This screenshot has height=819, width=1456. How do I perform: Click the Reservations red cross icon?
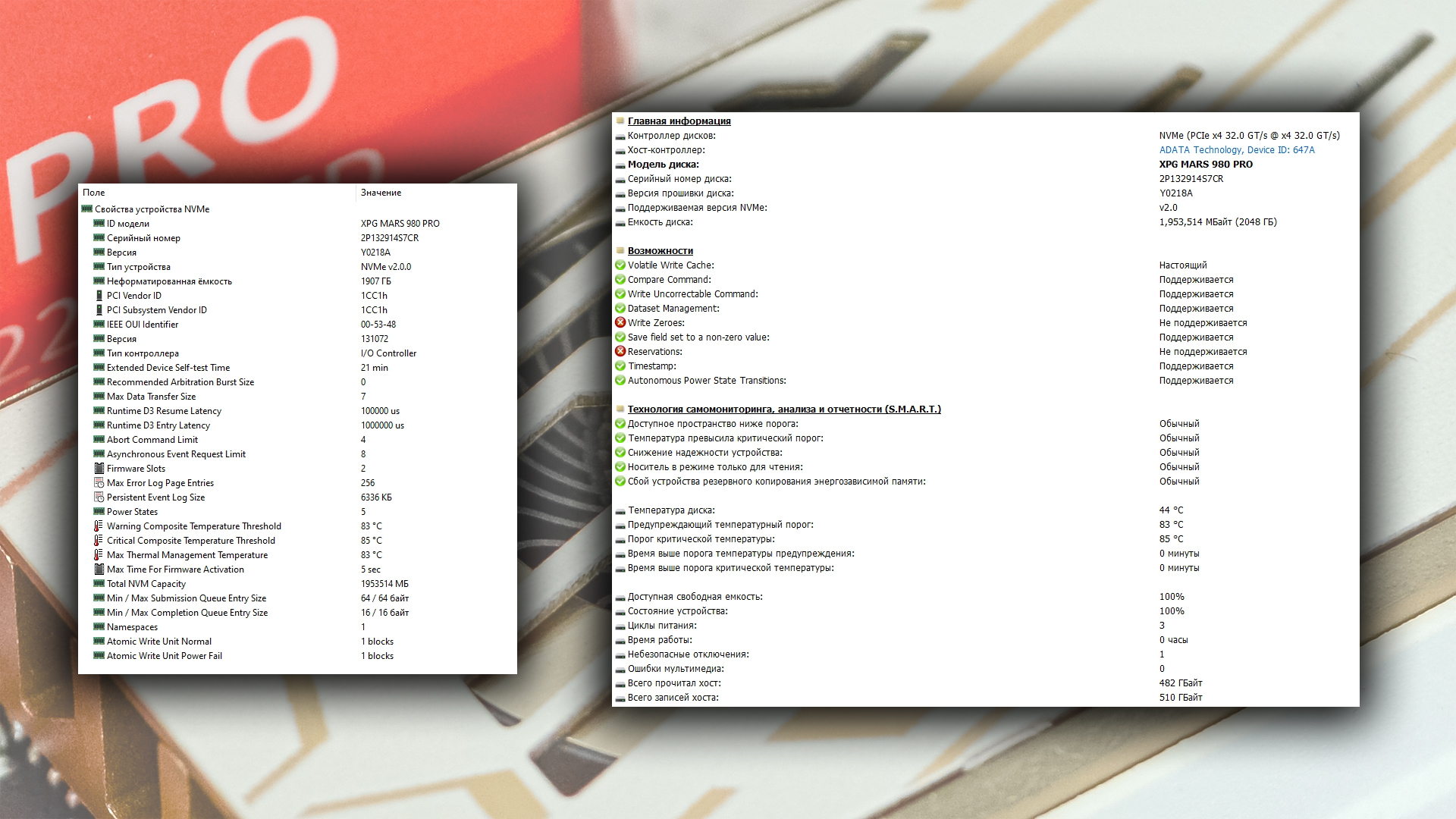[620, 352]
